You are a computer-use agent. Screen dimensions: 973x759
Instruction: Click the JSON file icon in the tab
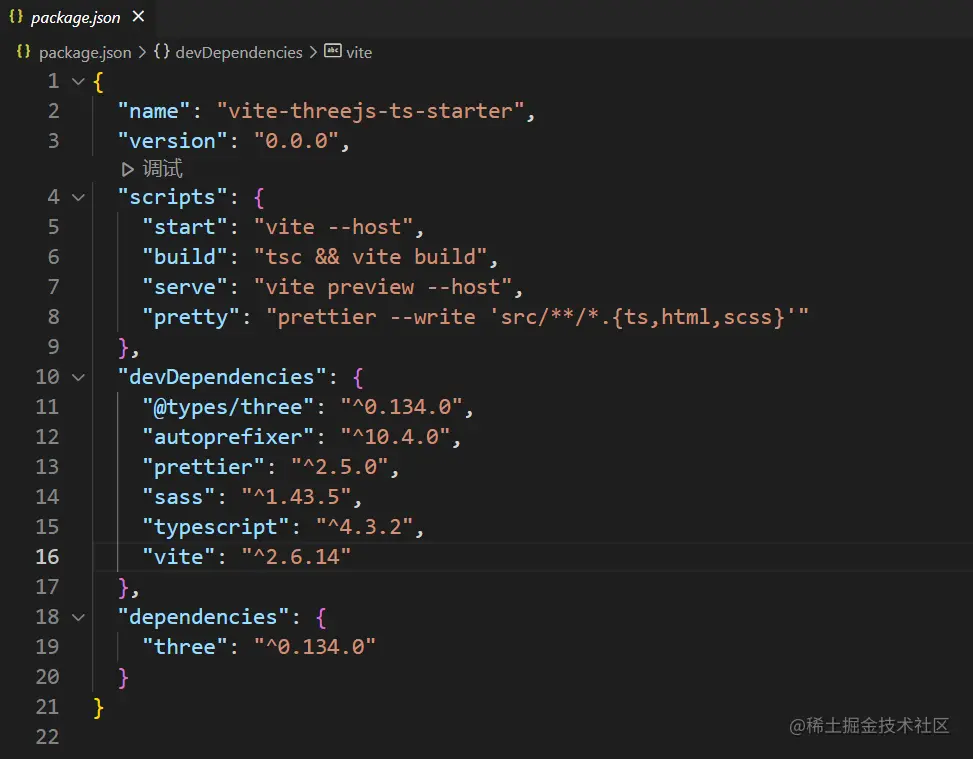(x=16, y=17)
